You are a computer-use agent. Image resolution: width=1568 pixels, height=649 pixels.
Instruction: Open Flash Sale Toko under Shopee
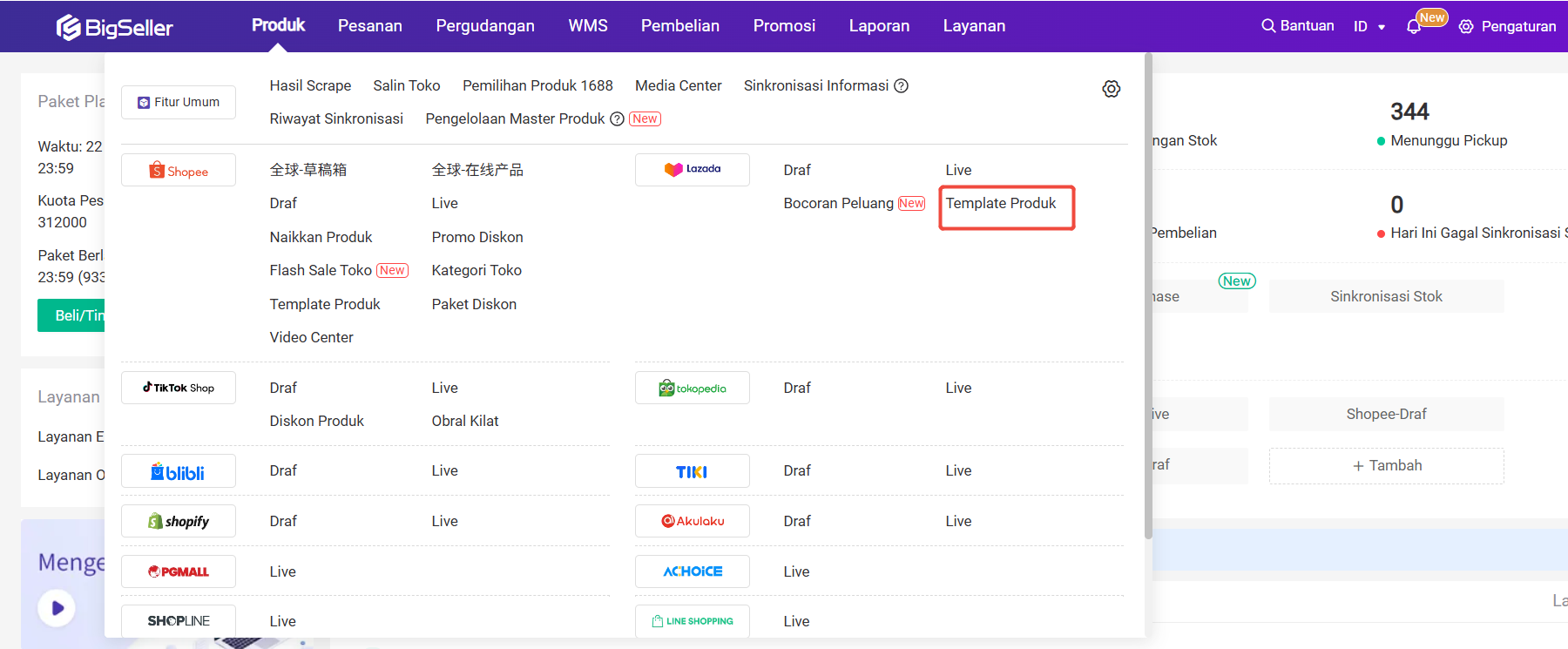[321, 271]
